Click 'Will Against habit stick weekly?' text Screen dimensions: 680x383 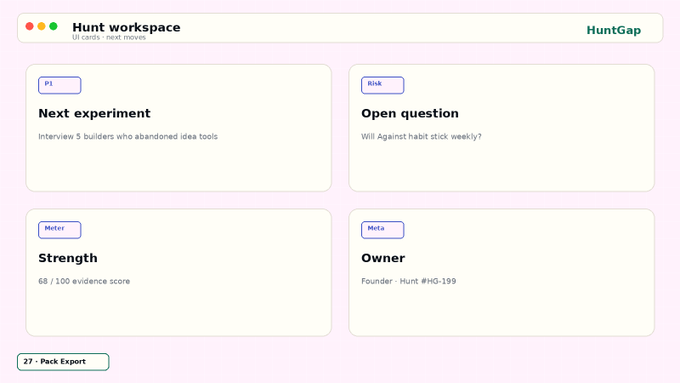pos(421,136)
